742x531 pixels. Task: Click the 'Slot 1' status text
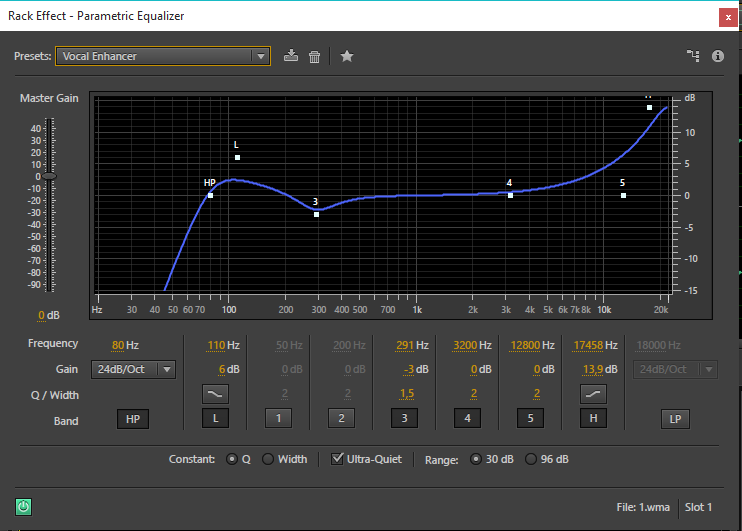(x=698, y=507)
